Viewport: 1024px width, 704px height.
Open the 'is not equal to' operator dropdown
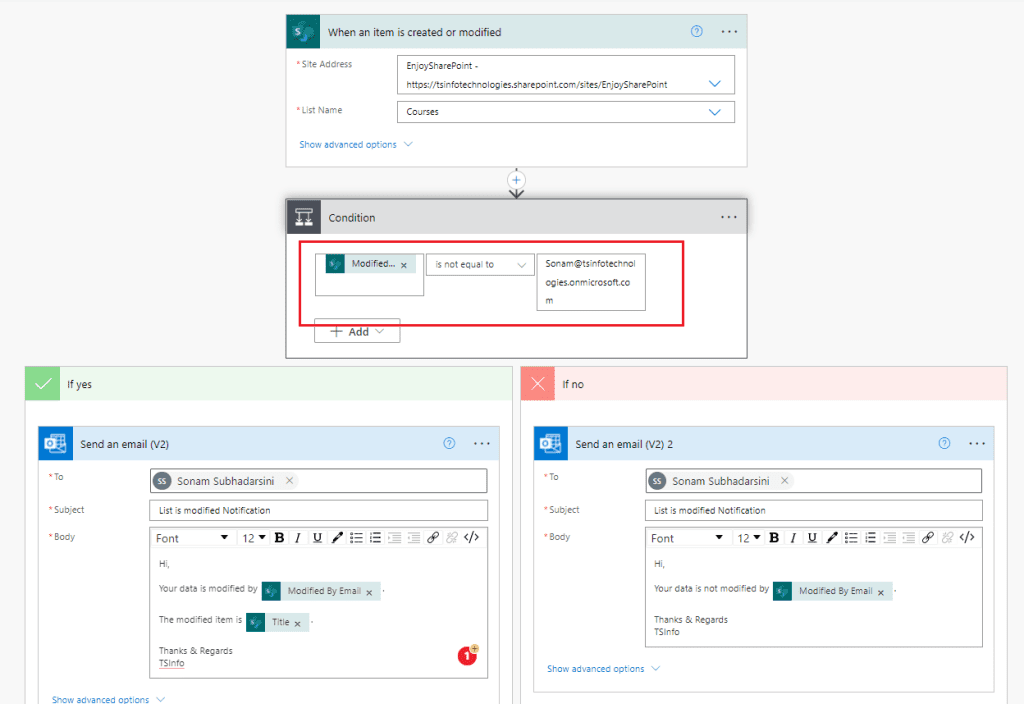coord(480,264)
